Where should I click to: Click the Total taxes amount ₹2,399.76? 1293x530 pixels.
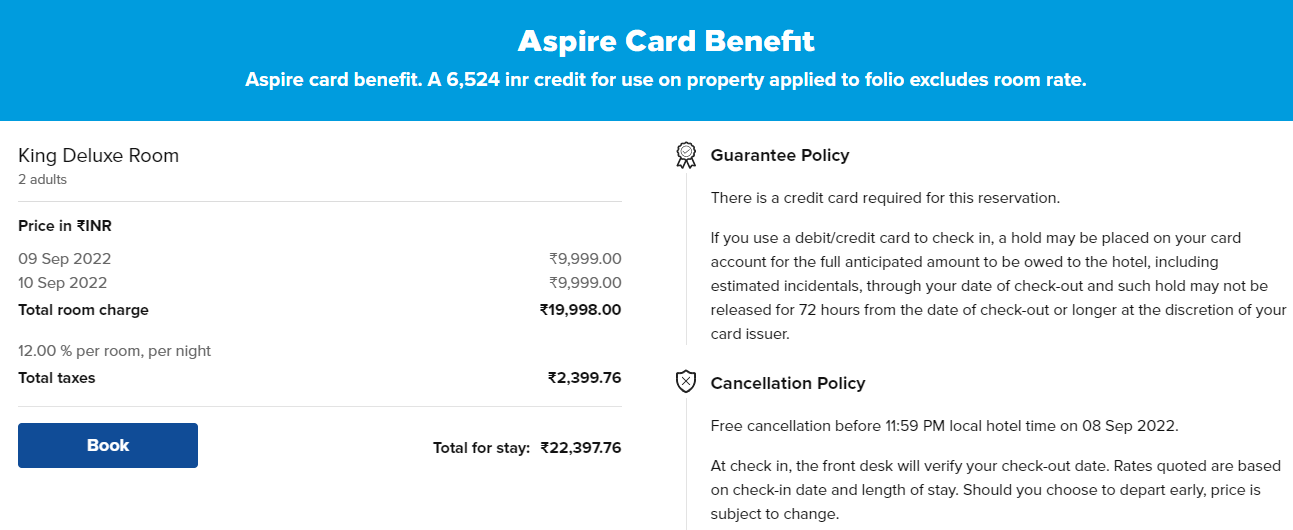(x=584, y=378)
